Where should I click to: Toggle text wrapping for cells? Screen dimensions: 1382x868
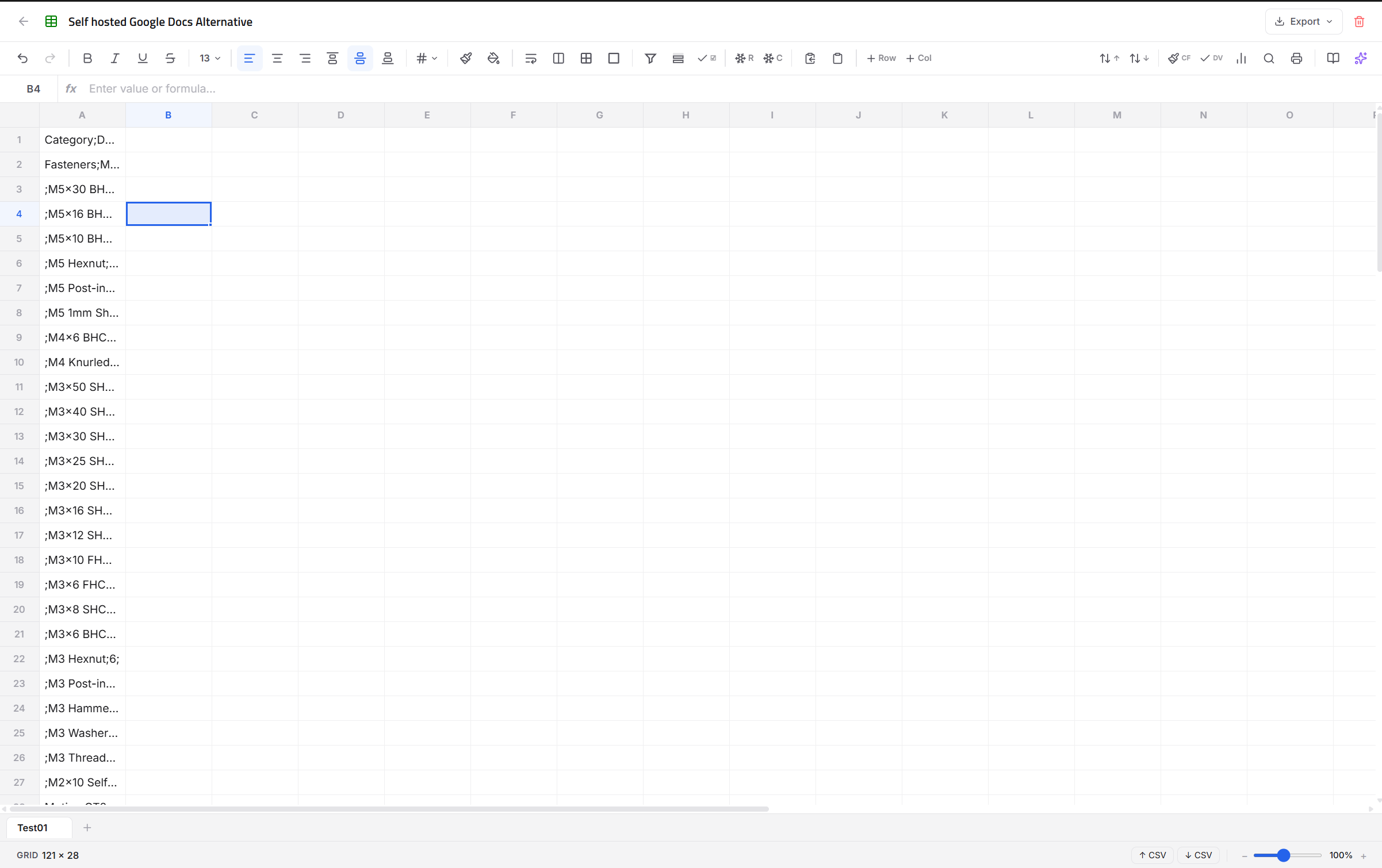coord(530,58)
